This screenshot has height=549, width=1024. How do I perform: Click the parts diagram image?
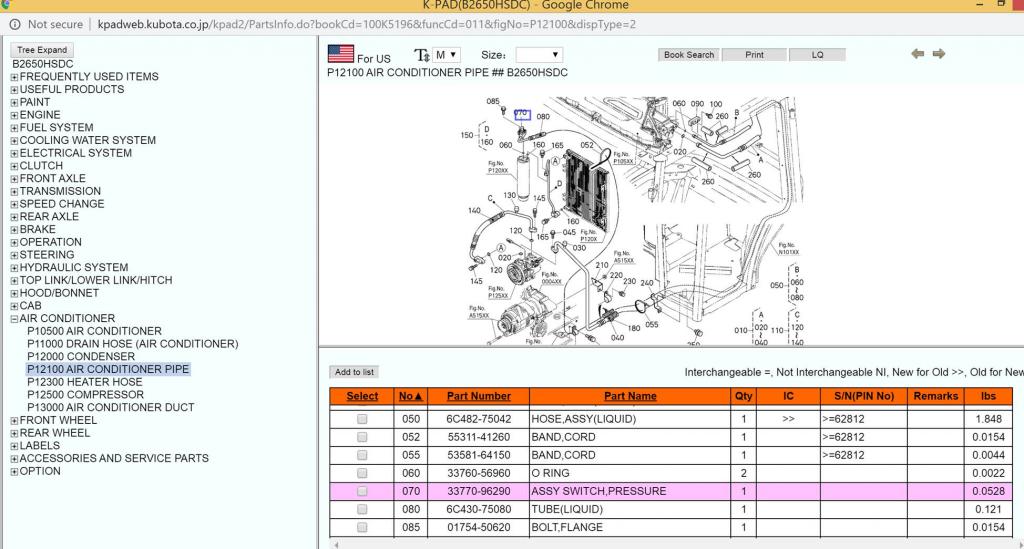pos(630,220)
